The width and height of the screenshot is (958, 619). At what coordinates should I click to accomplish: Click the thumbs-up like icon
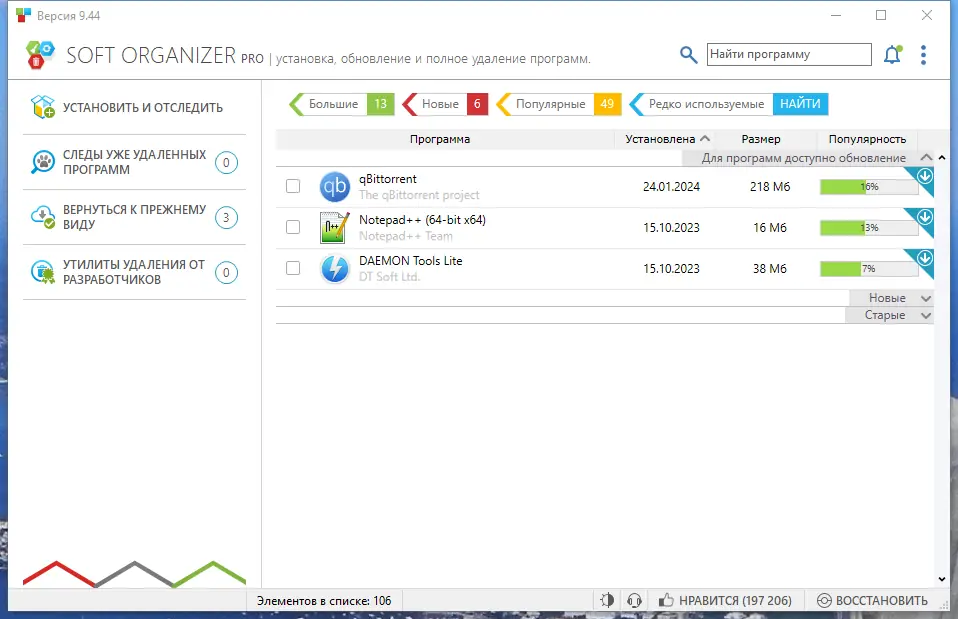coord(666,601)
